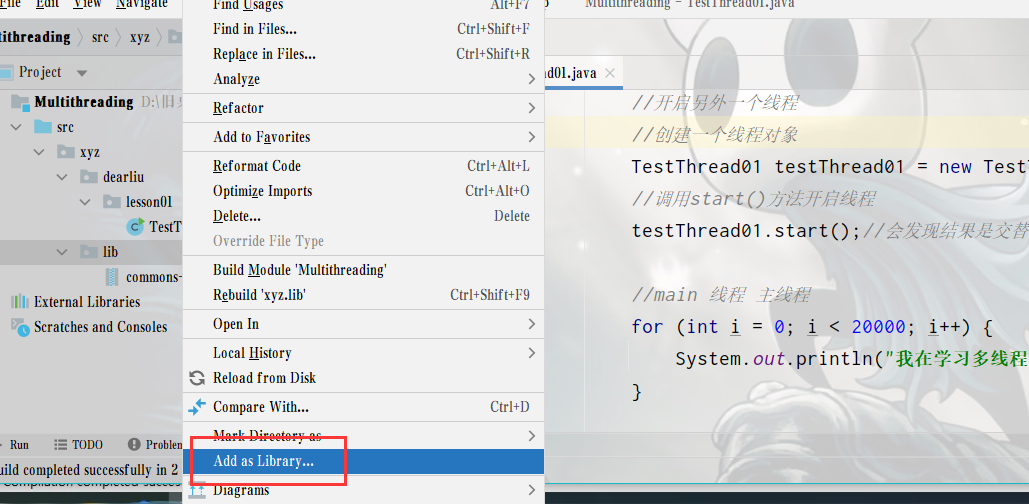Select Delete... in context menu
The width and height of the screenshot is (1029, 504).
click(363, 216)
